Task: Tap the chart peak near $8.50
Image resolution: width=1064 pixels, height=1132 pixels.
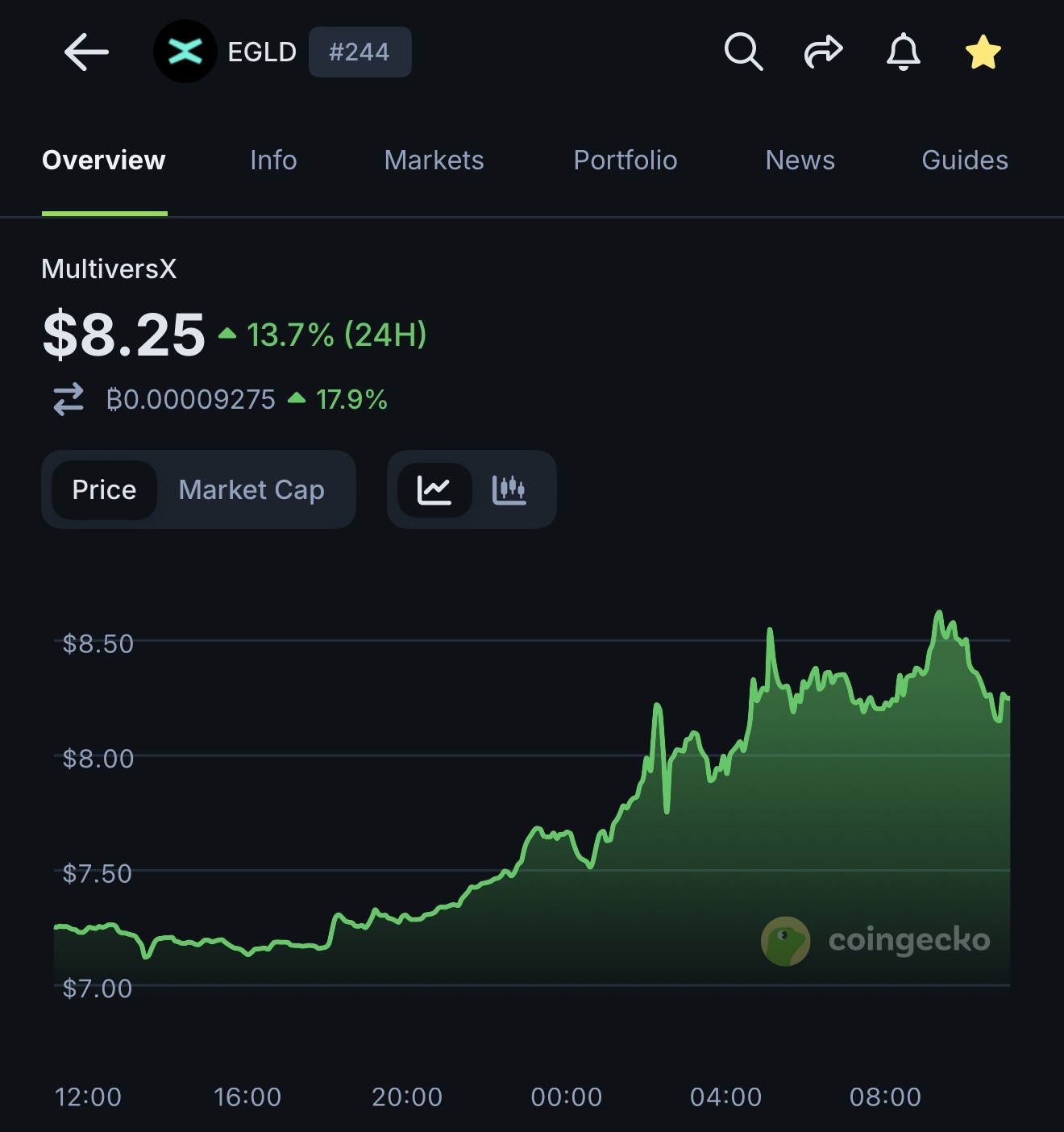Action: [938, 614]
